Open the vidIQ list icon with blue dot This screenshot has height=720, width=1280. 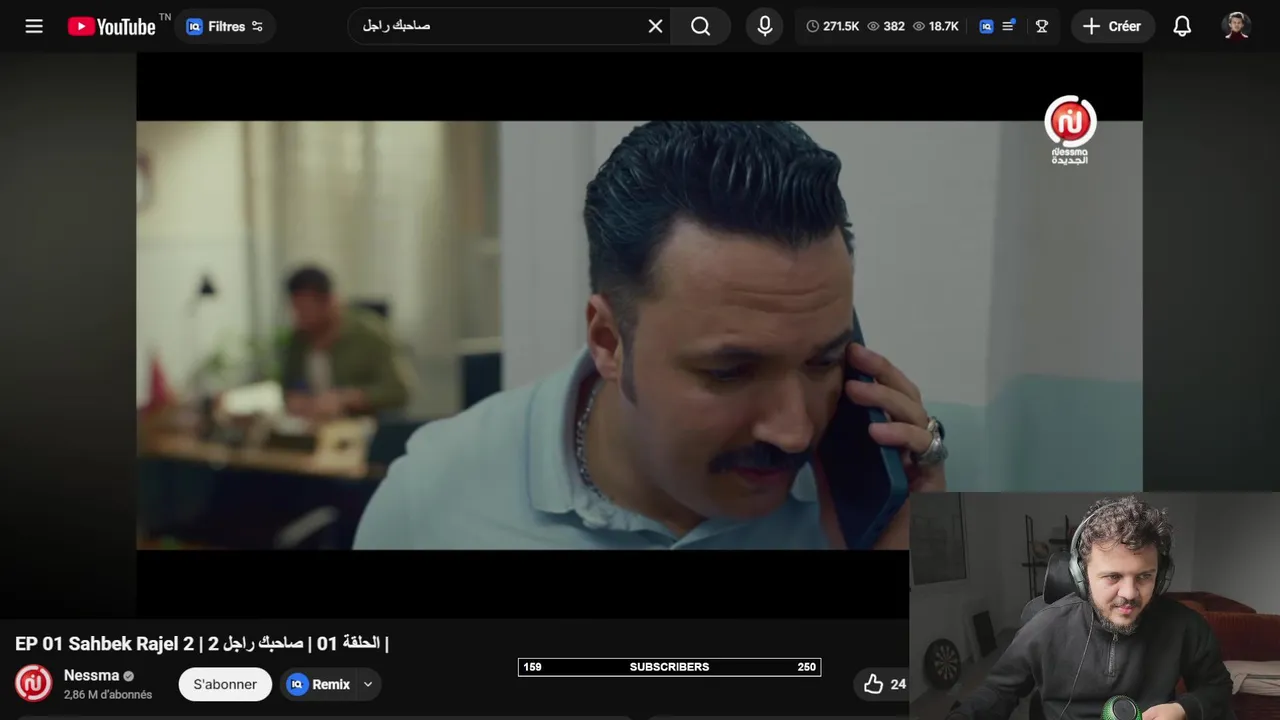[x=1009, y=26]
